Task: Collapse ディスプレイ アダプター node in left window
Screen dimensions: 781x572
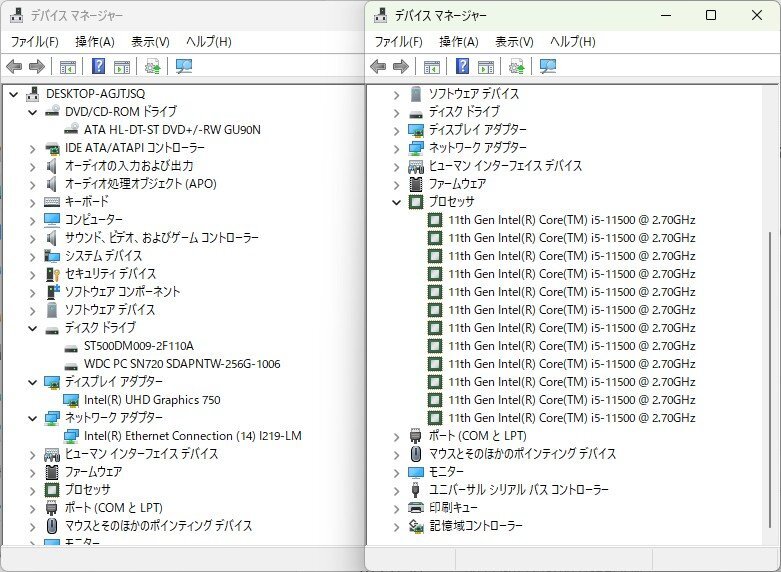Action: [32, 382]
